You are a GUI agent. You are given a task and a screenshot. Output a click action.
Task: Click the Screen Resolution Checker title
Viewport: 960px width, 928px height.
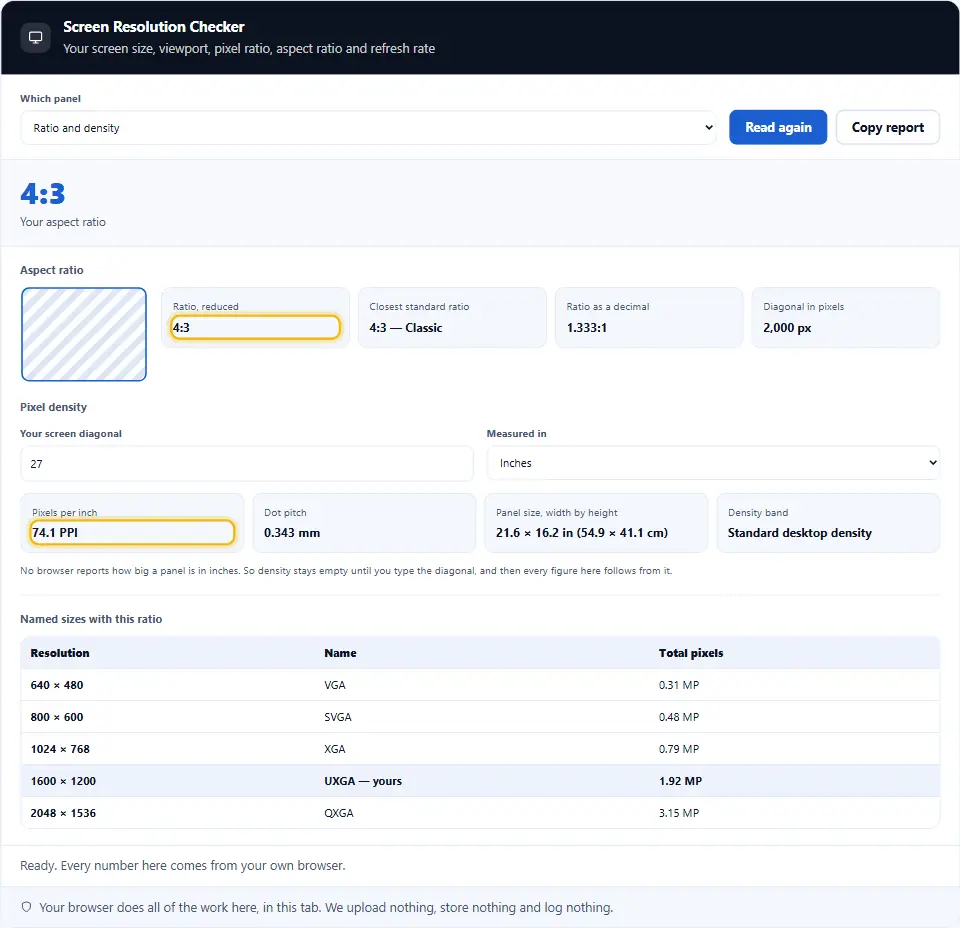(x=154, y=27)
